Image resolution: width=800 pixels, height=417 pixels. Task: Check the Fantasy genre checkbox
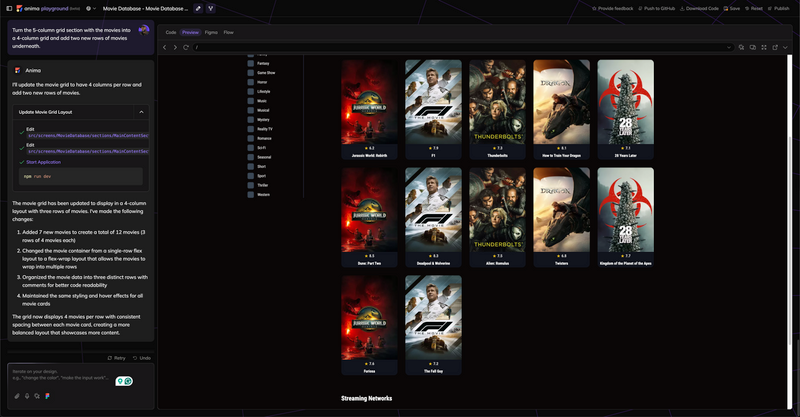(251, 63)
